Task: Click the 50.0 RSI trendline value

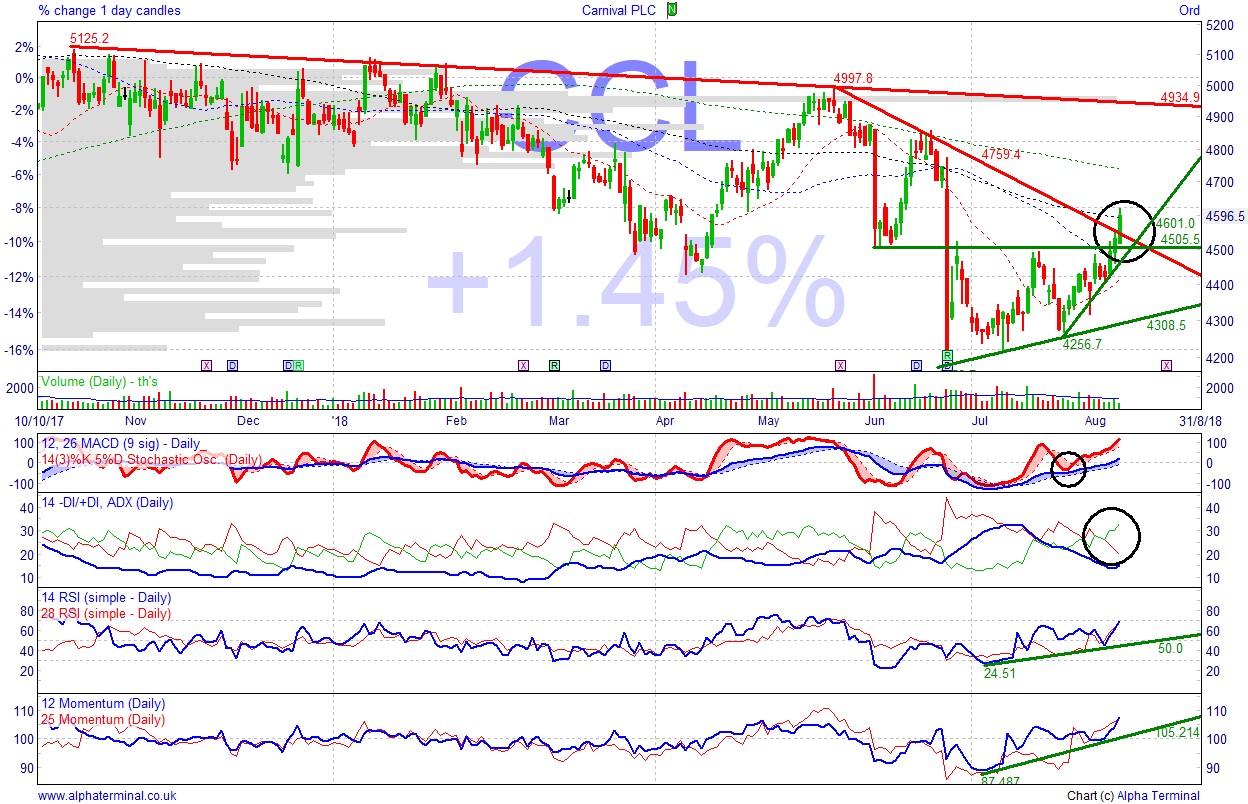Action: tap(1171, 648)
